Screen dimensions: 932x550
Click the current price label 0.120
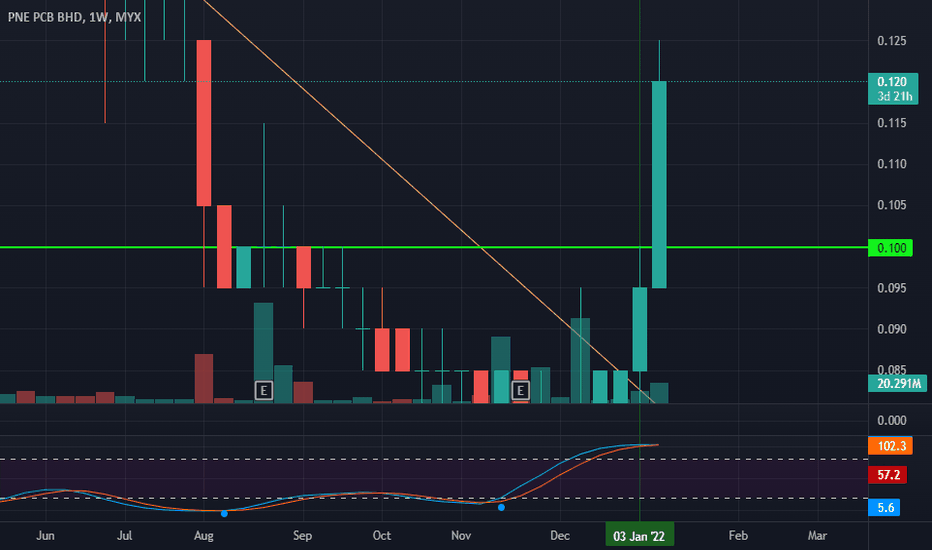tap(893, 89)
